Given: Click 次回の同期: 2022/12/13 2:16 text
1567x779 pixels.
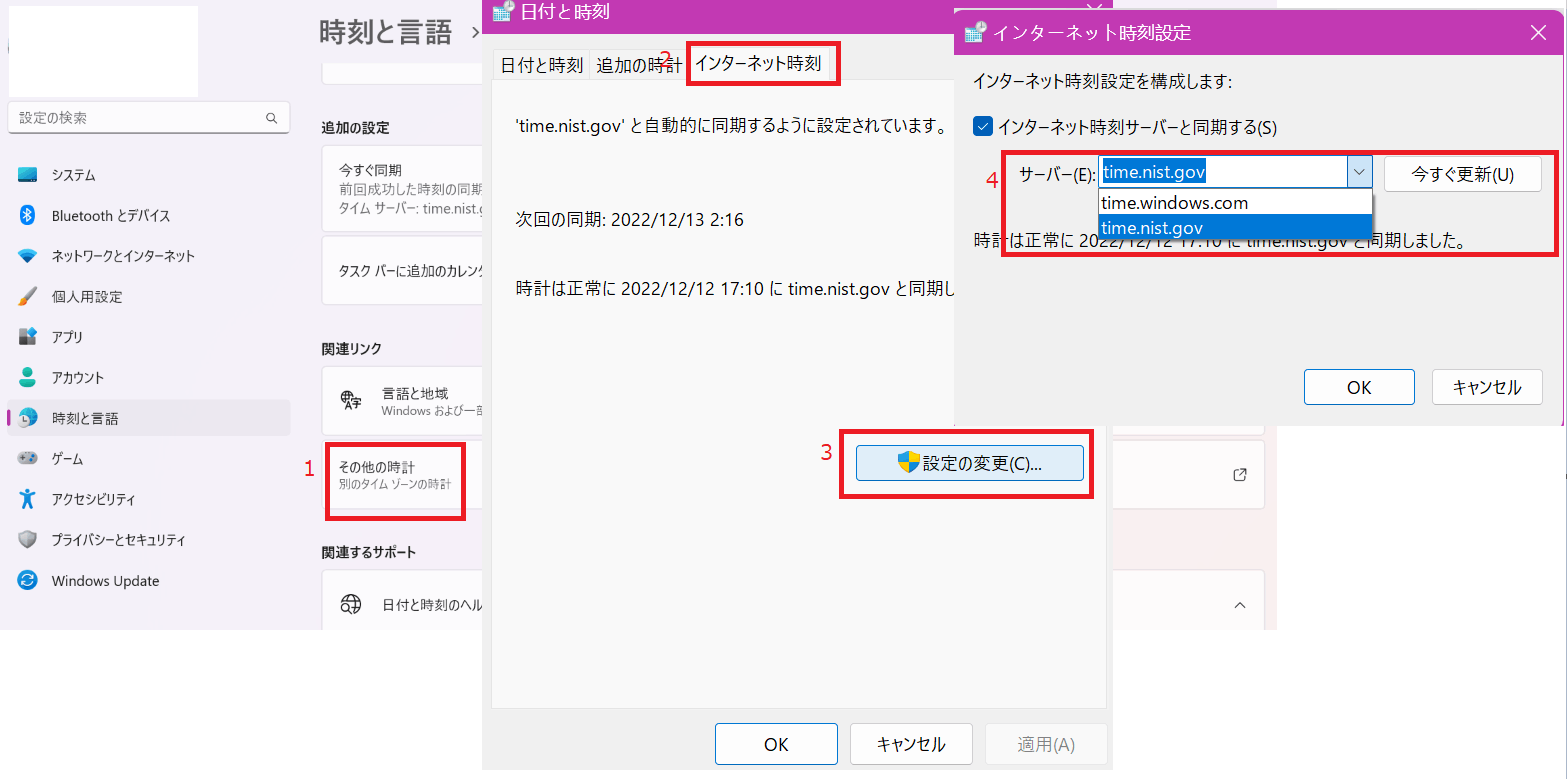Looking at the screenshot, I should coord(630,219).
